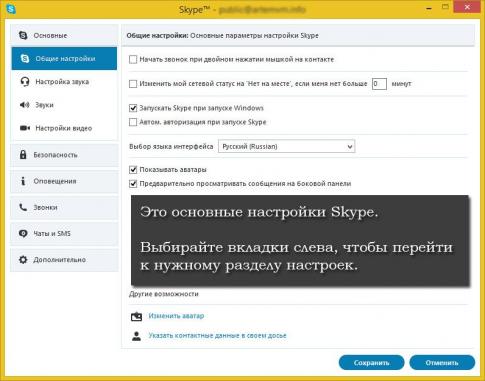The width and height of the screenshot is (485, 381).
Task: Minimize the Skype settings window
Action: (x=429, y=8)
